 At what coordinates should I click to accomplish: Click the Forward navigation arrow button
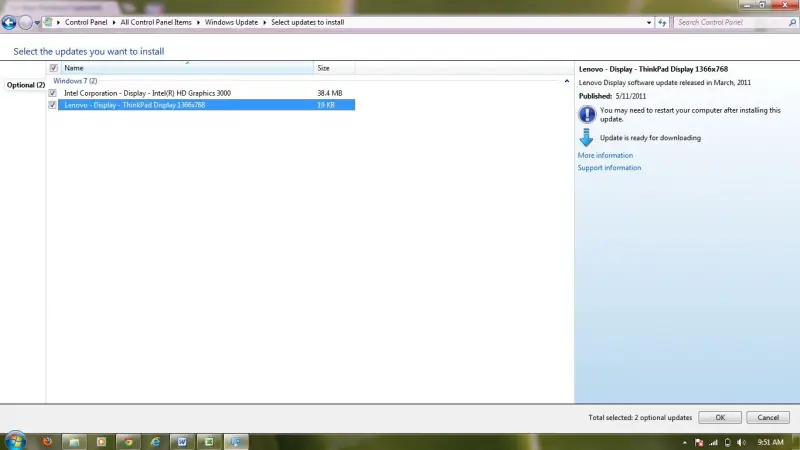coord(25,22)
